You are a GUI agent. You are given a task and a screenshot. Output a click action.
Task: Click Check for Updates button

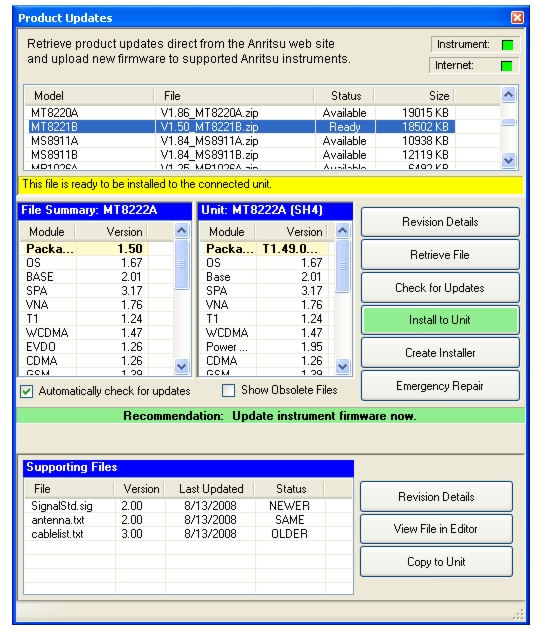coord(440,288)
